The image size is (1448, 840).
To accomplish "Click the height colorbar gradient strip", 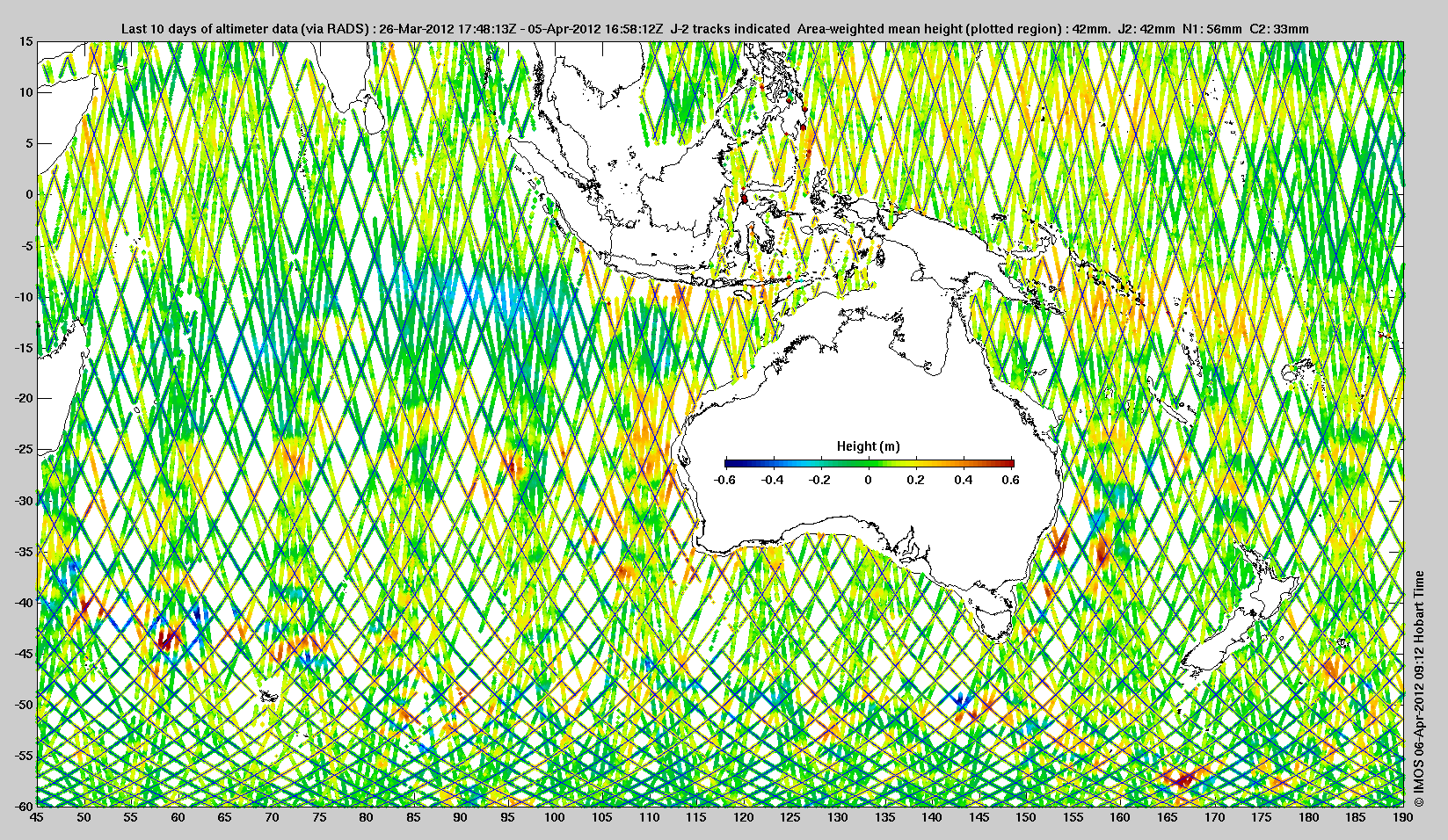I will (869, 463).
